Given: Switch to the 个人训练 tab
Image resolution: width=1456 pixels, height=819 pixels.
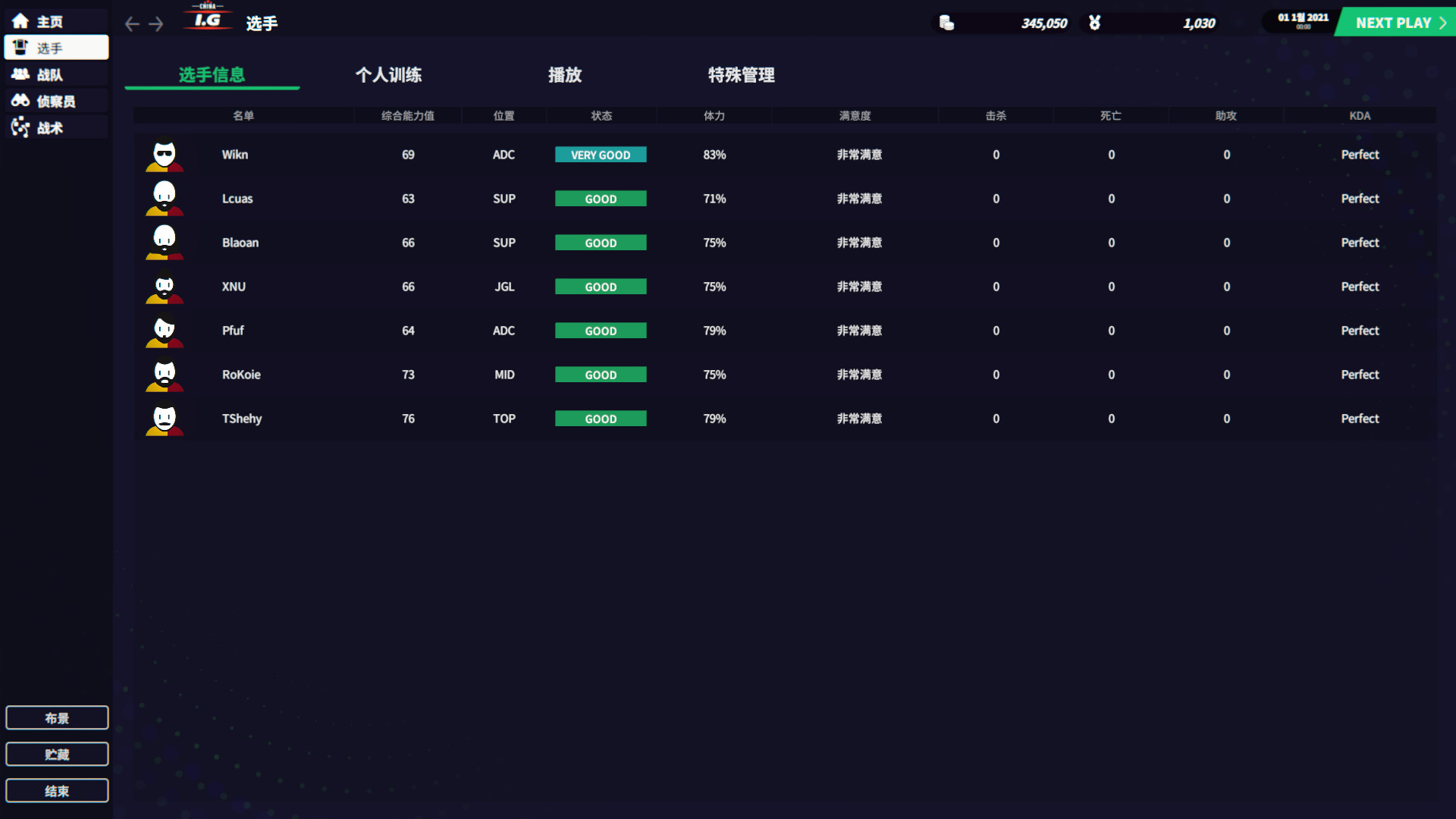Looking at the screenshot, I should (389, 75).
